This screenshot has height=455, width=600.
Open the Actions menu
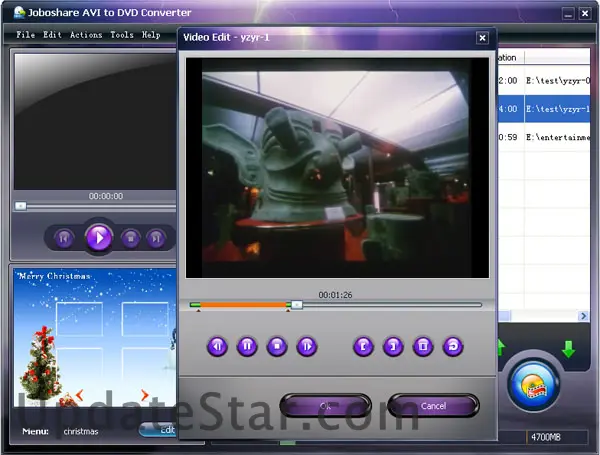pyautogui.click(x=85, y=34)
